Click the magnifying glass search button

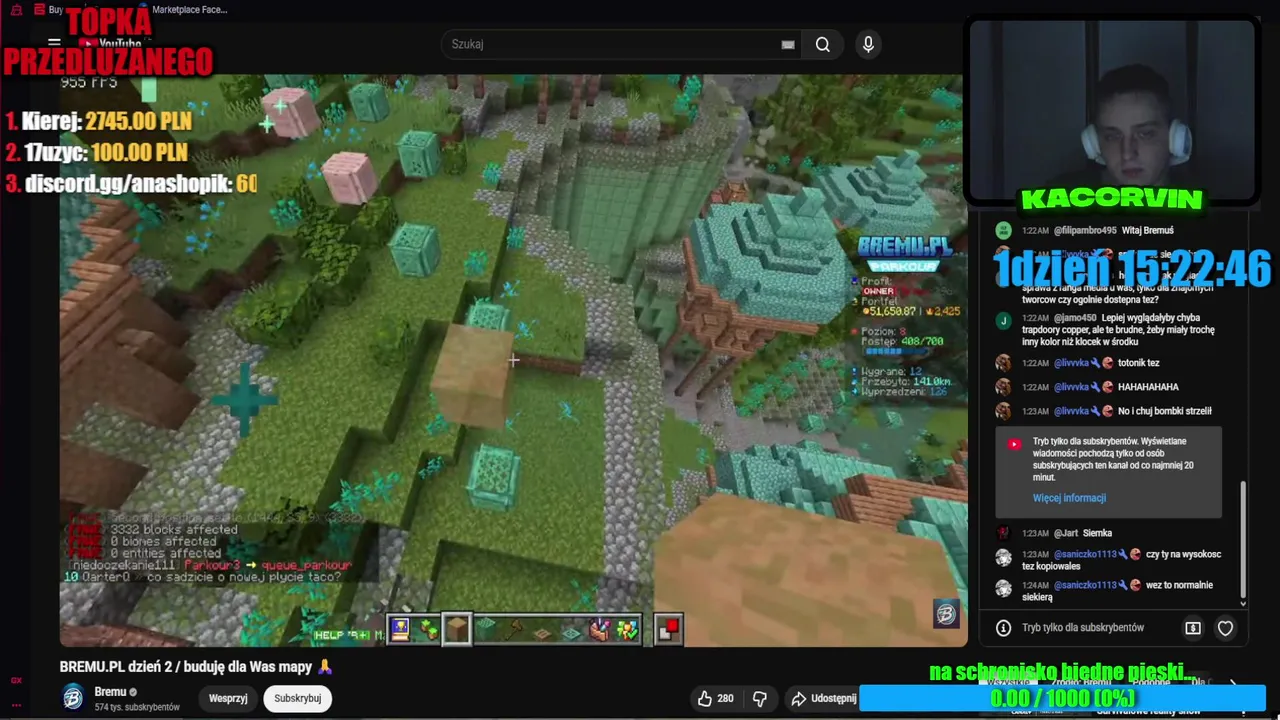pyautogui.click(x=822, y=44)
